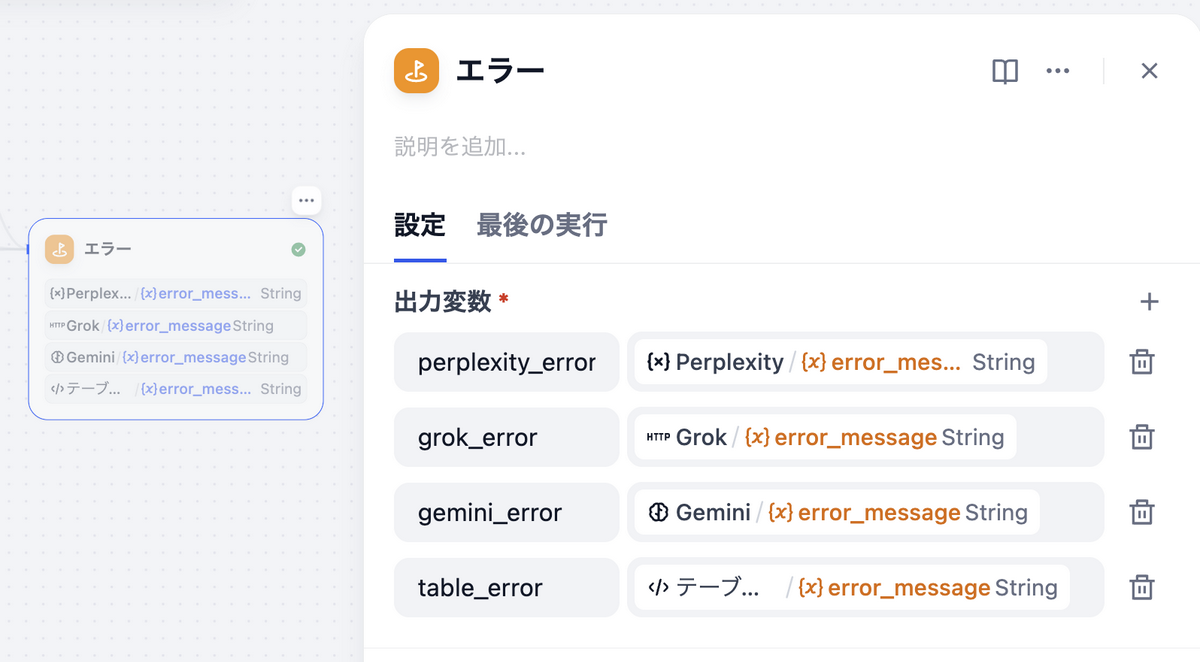Image resolution: width=1200 pixels, height=662 pixels.
Task: Click the green success checkmark on the エラー node
Action: (x=297, y=249)
